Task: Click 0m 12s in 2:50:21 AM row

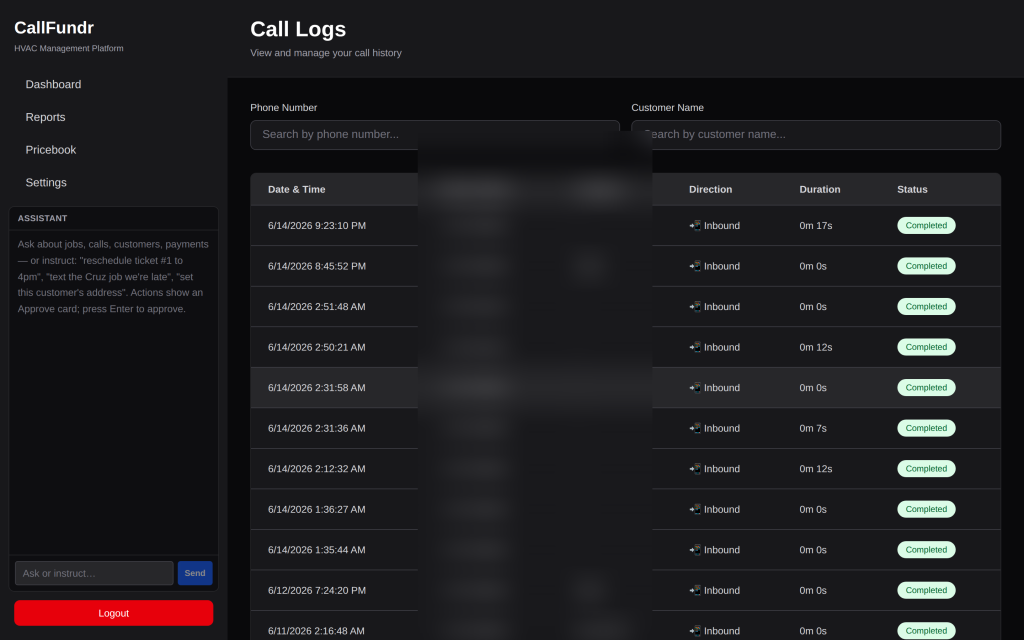Action: click(x=816, y=347)
